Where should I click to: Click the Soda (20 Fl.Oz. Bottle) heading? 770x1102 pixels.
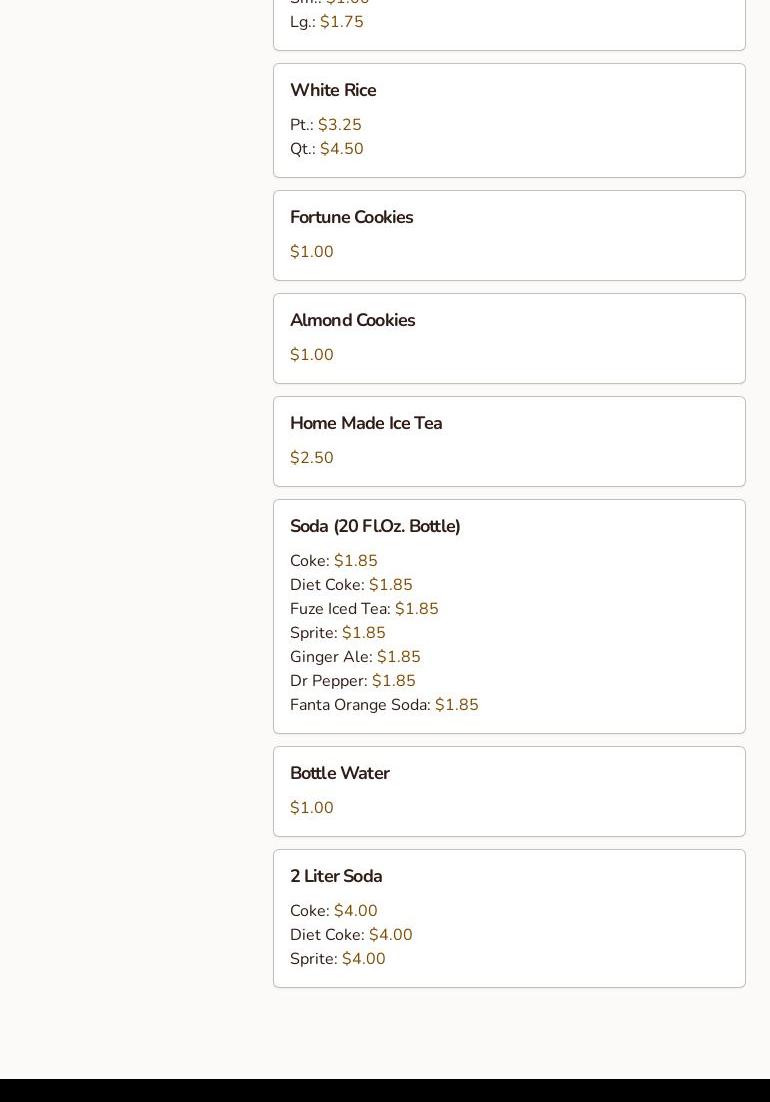coord(375,526)
